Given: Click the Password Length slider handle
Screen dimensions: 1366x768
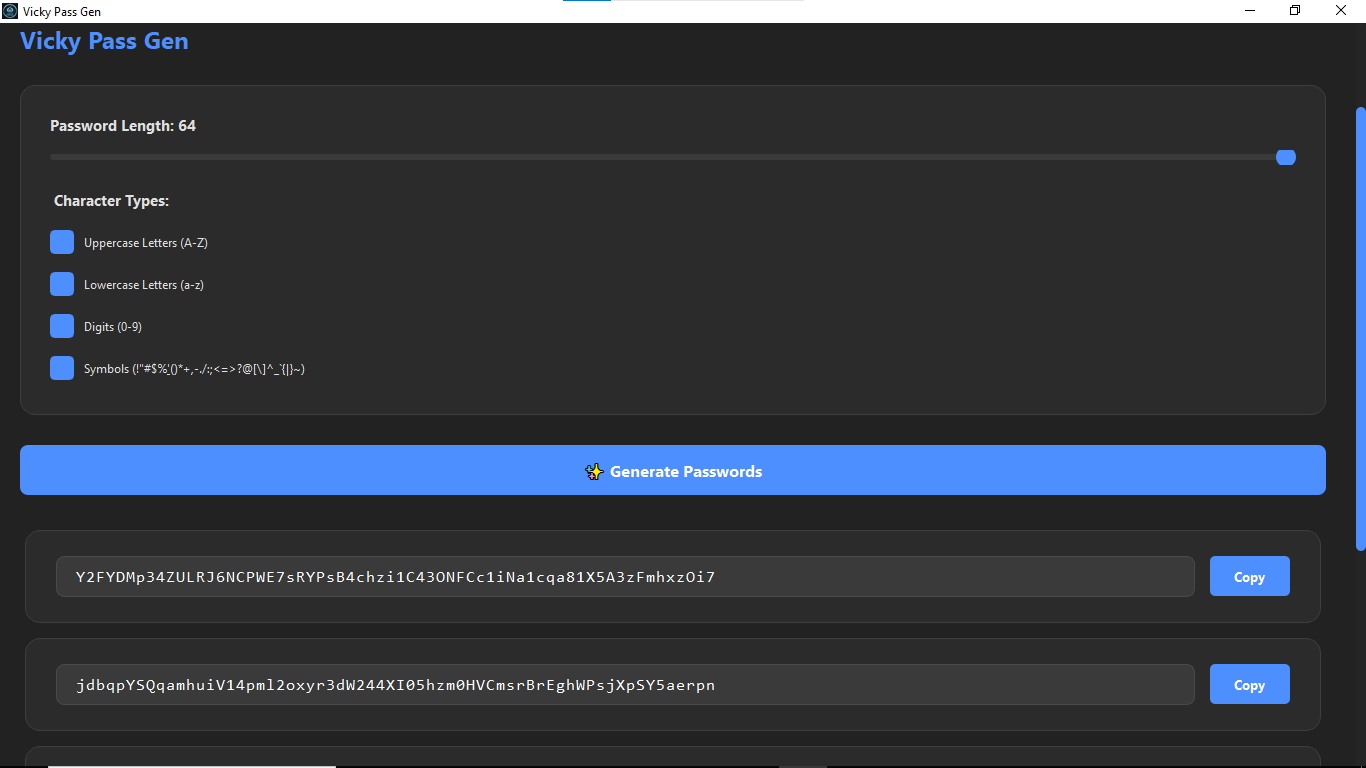Looking at the screenshot, I should [x=1286, y=157].
